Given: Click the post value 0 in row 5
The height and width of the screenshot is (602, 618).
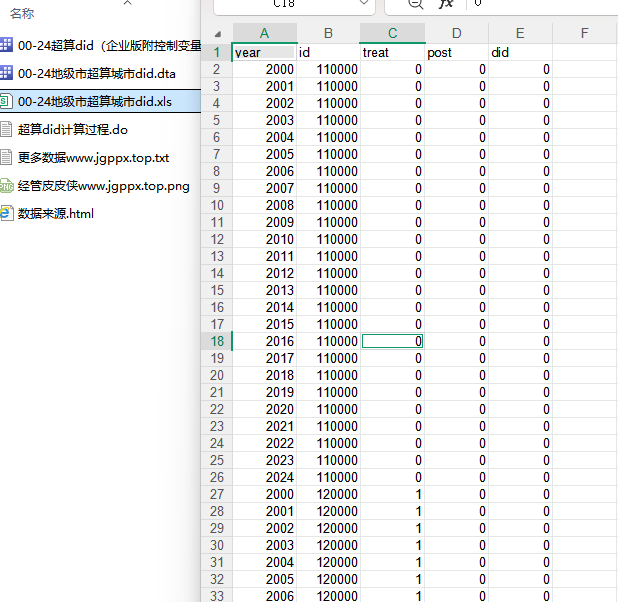Looking at the screenshot, I should [x=456, y=120].
